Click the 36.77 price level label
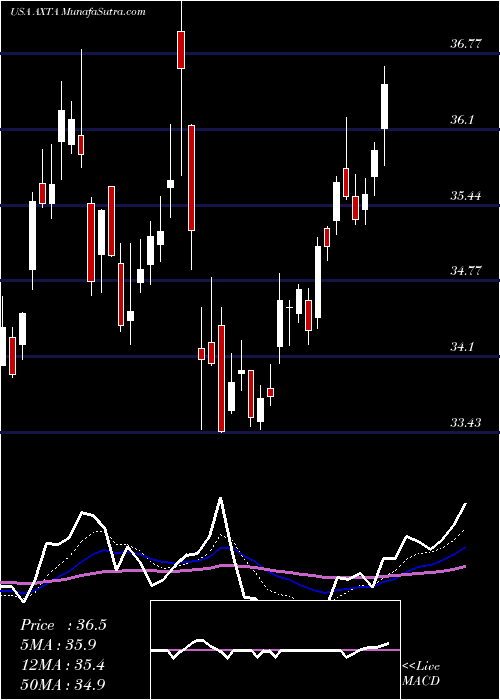Image resolution: width=500 pixels, height=700 pixels. (x=466, y=44)
